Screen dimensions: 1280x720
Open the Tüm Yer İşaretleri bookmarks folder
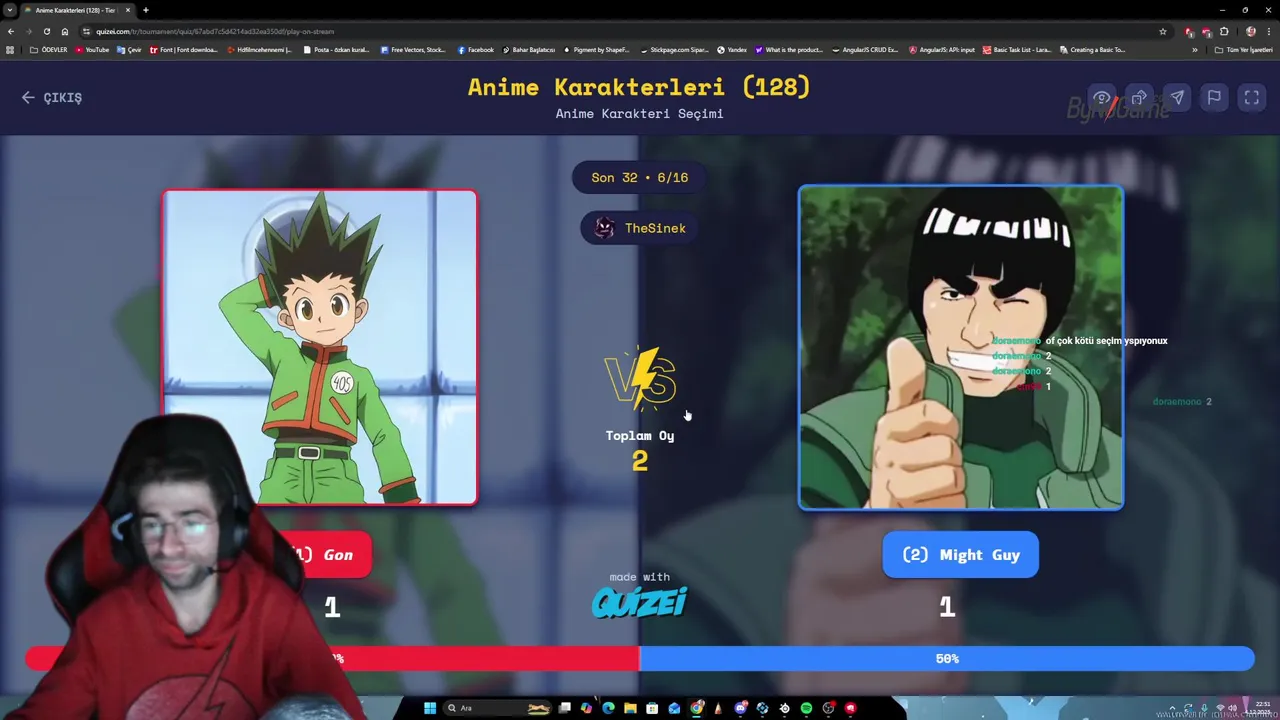[x=1244, y=49]
